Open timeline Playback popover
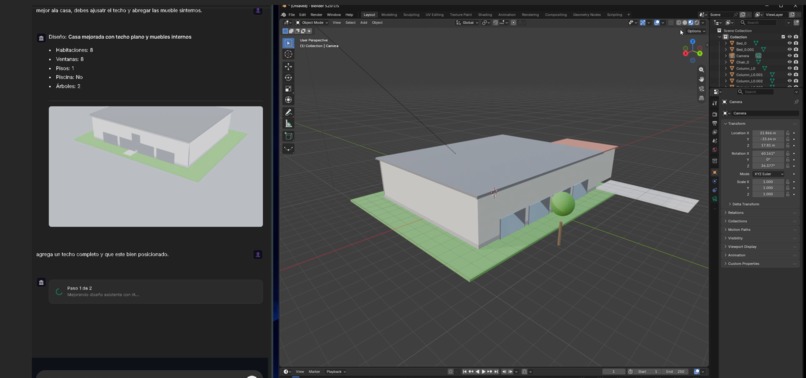Screen dimensions: 806x378 (x=336, y=371)
